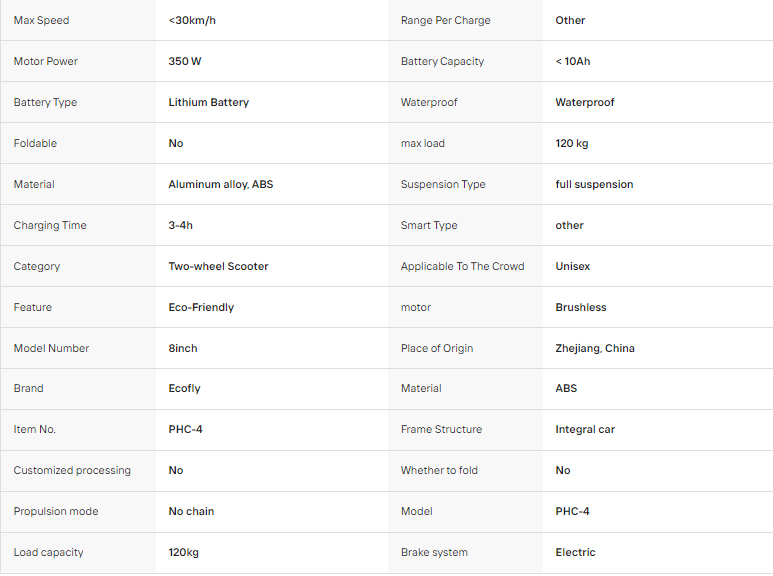Select Zhejiang, China place of origin

click(595, 348)
